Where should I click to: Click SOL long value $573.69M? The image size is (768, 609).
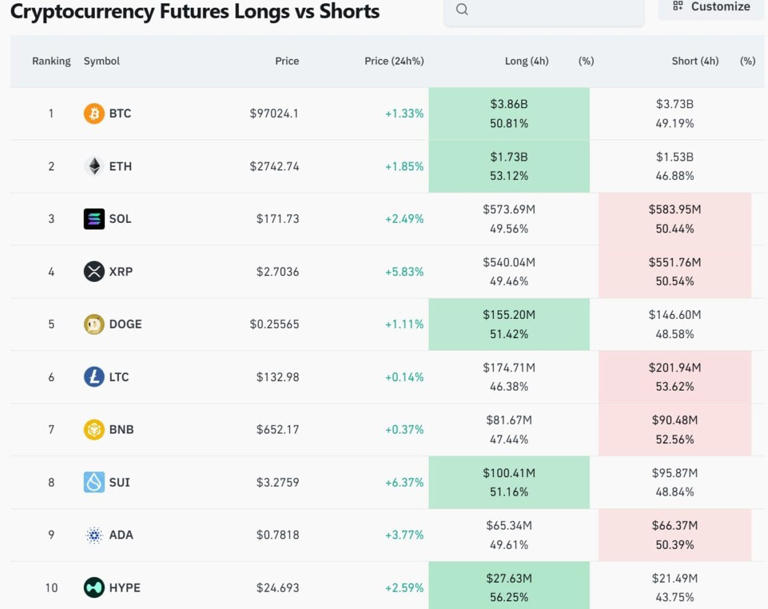[509, 210]
